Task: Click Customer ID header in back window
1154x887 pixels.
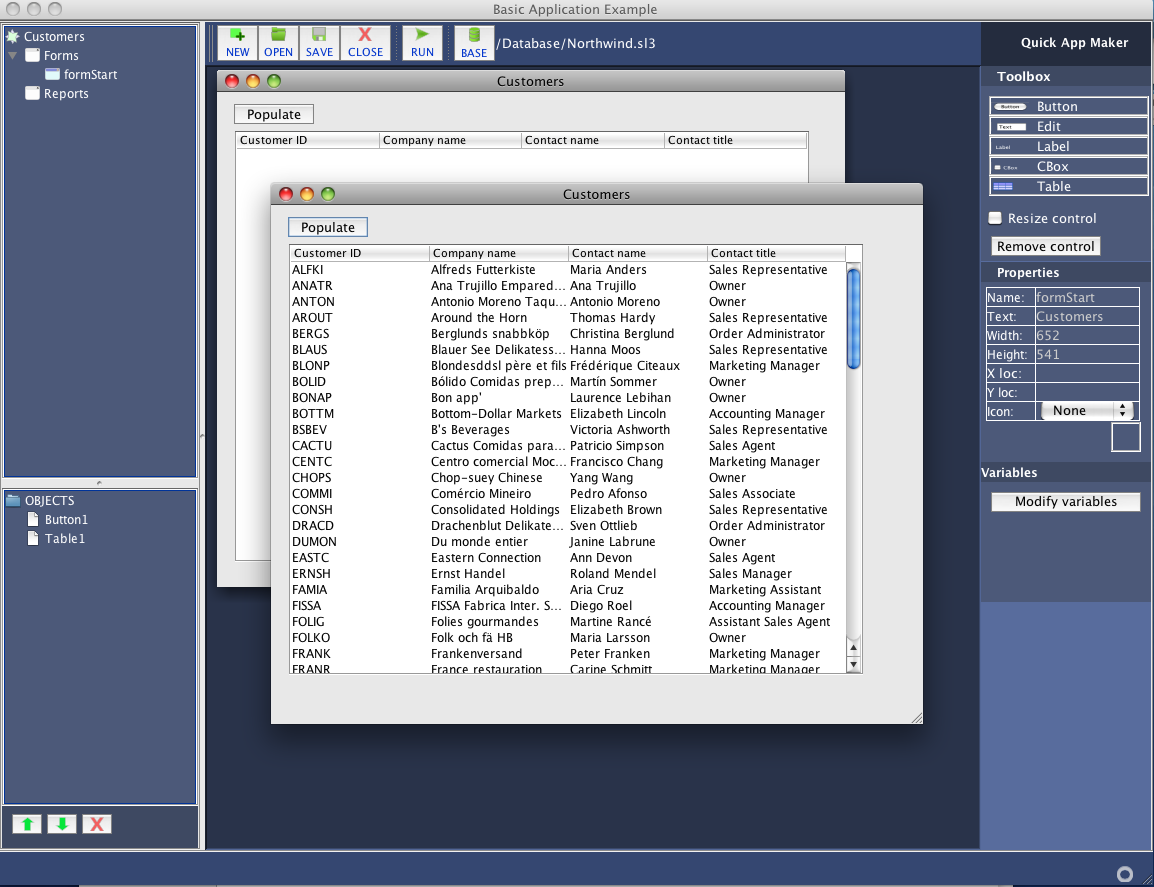Action: pos(308,140)
